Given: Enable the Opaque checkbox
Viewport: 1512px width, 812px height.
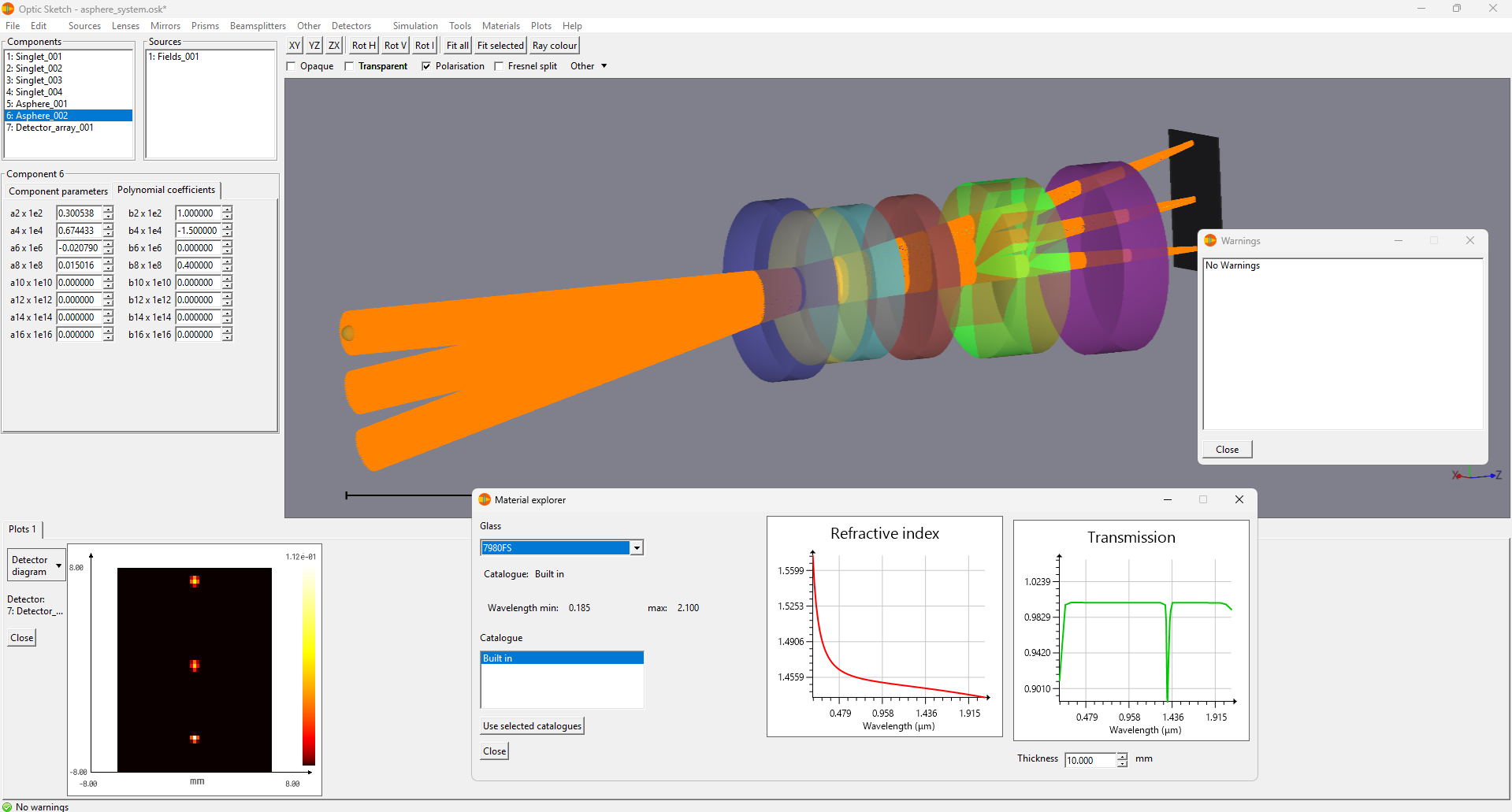Looking at the screenshot, I should (291, 66).
